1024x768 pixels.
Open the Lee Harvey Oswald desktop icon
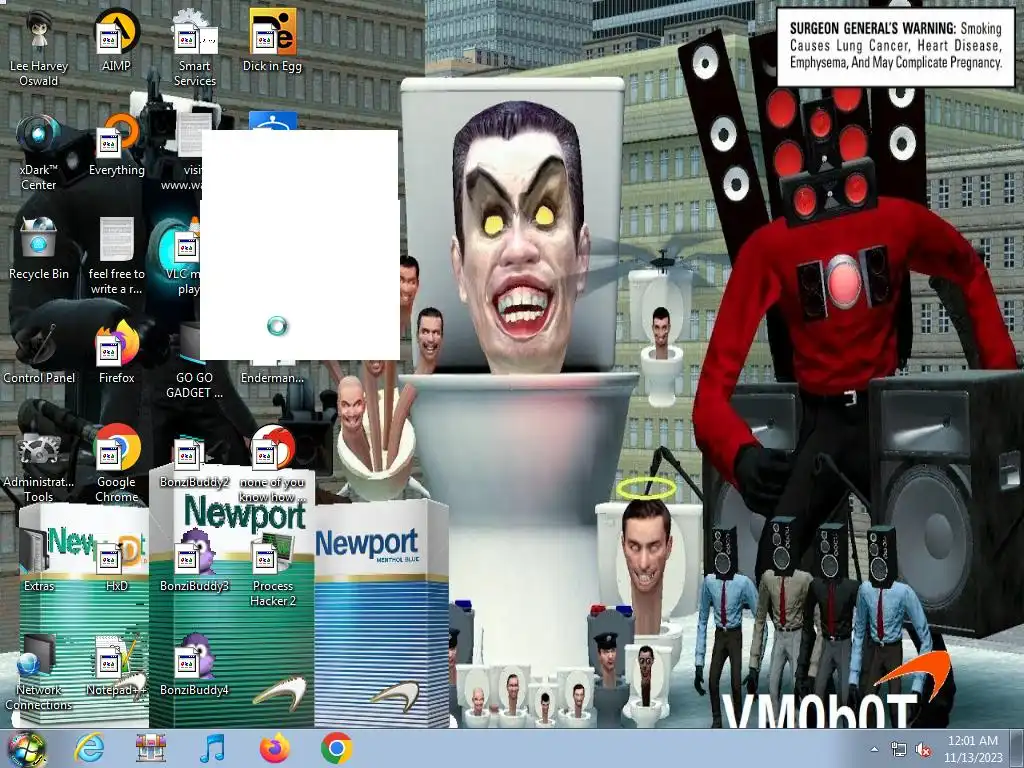pyautogui.click(x=39, y=47)
